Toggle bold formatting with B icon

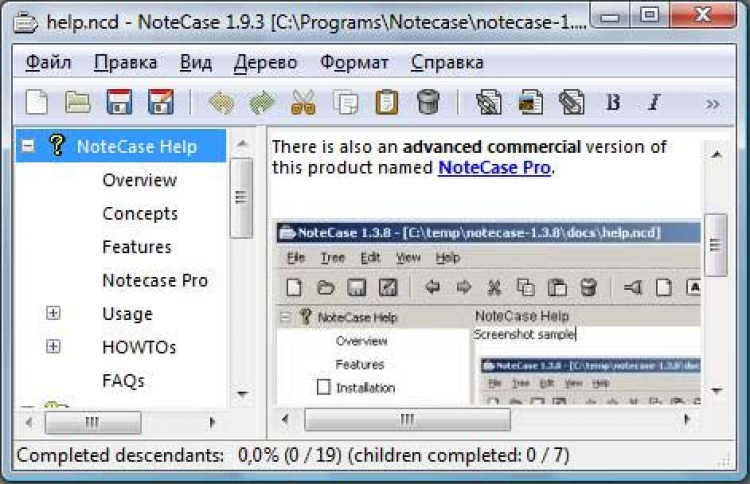[613, 102]
